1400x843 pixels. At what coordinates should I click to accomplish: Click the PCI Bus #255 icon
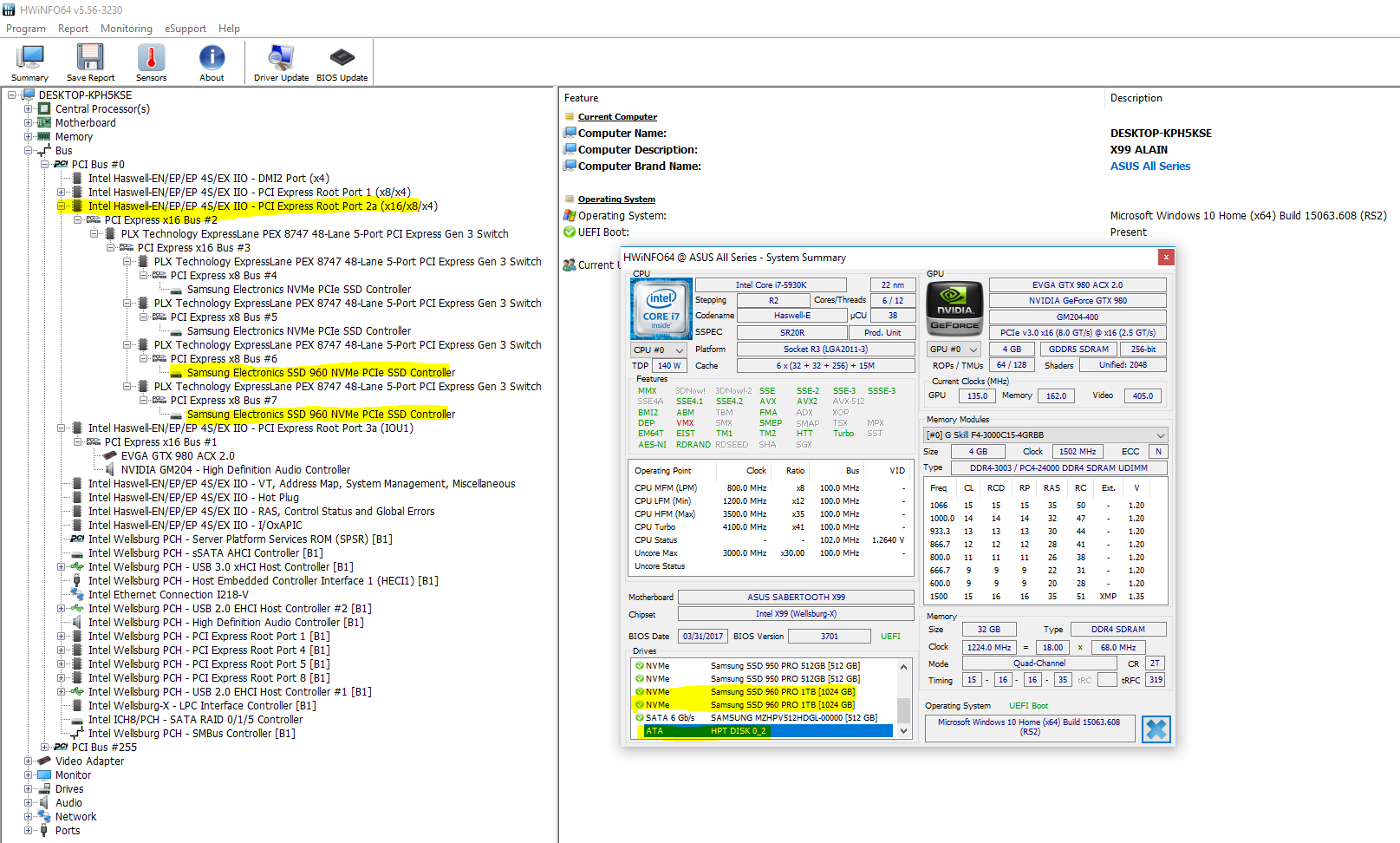point(61,748)
